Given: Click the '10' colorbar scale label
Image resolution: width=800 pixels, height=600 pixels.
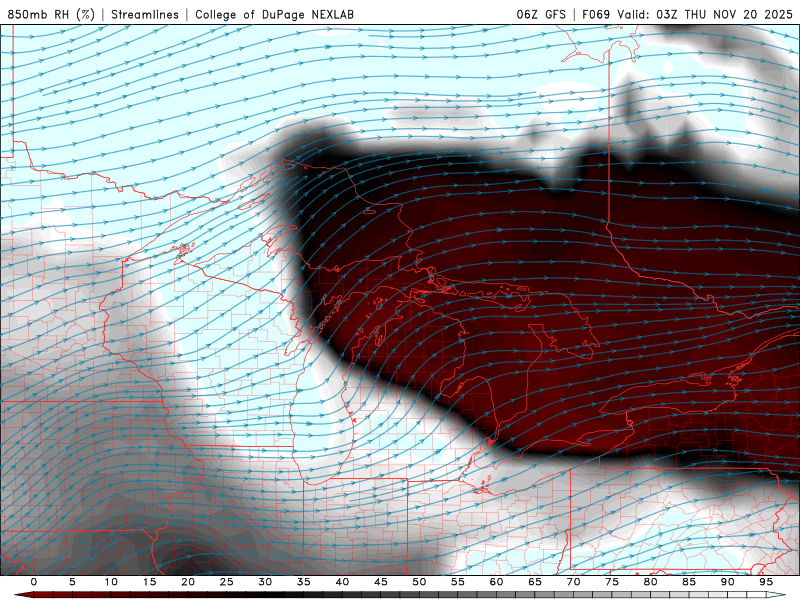Looking at the screenshot, I should 111,582.
